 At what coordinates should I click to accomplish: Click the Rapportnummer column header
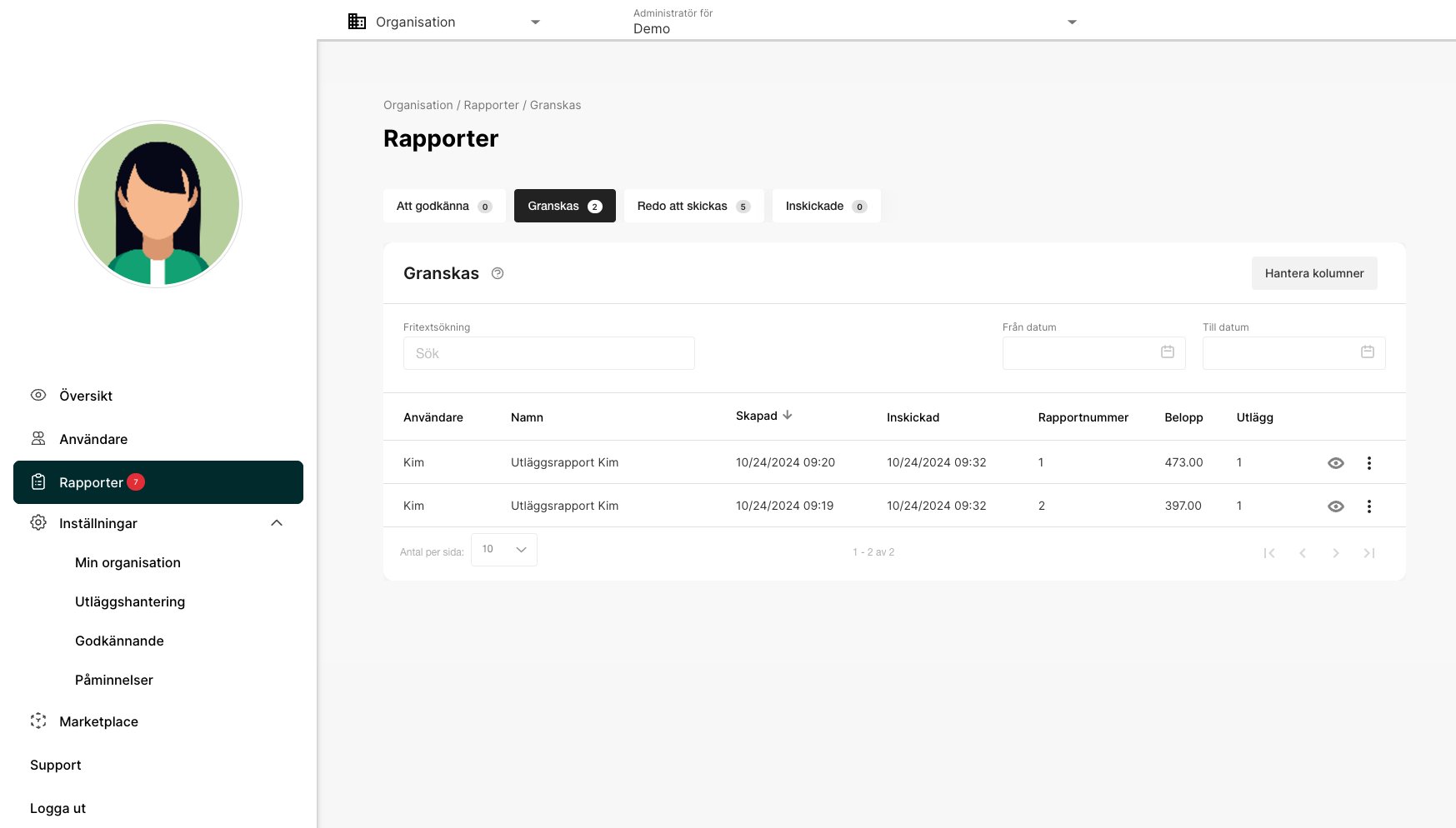[x=1083, y=417]
